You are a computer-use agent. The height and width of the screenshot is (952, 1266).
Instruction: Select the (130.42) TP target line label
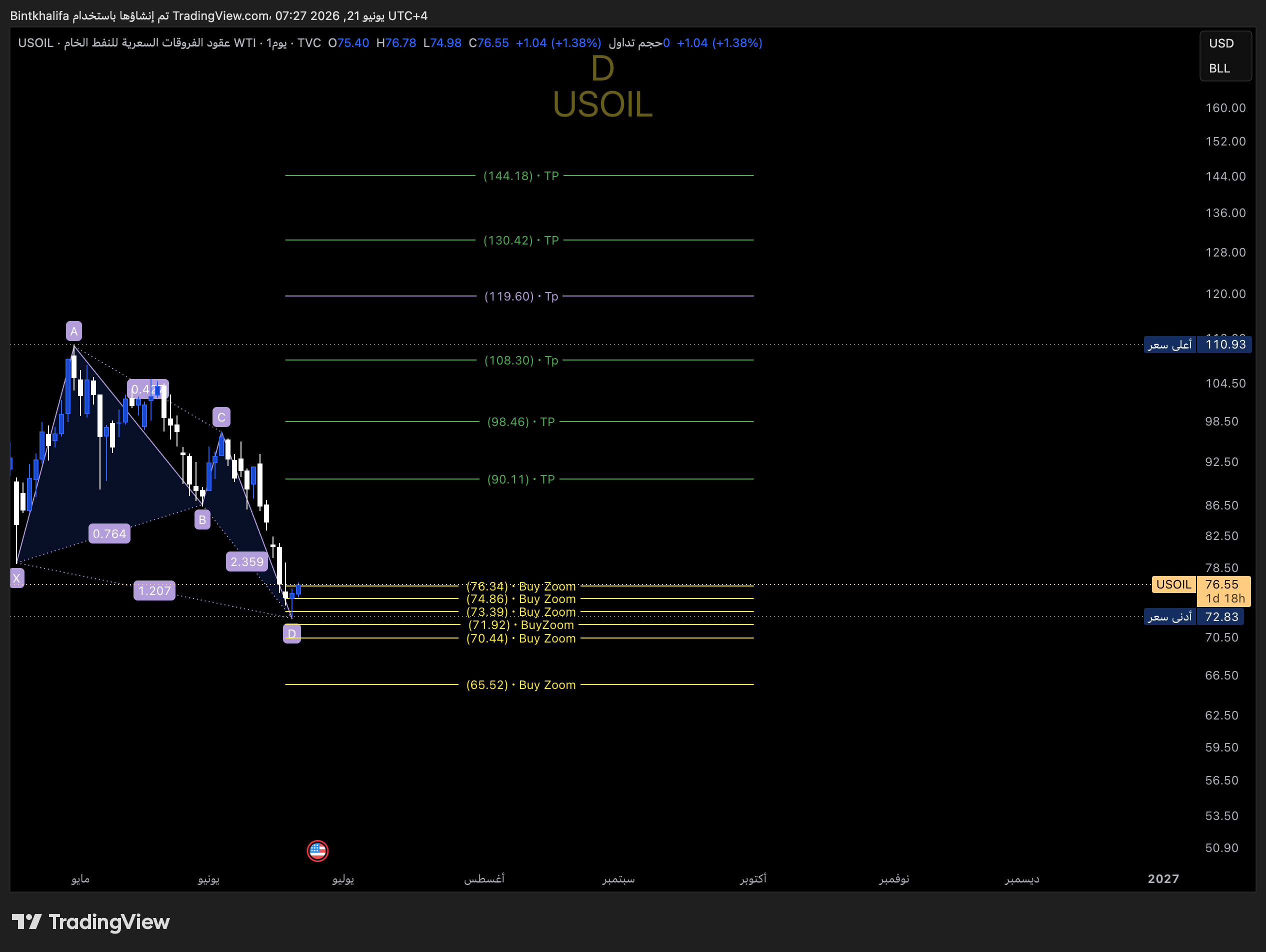(x=521, y=240)
